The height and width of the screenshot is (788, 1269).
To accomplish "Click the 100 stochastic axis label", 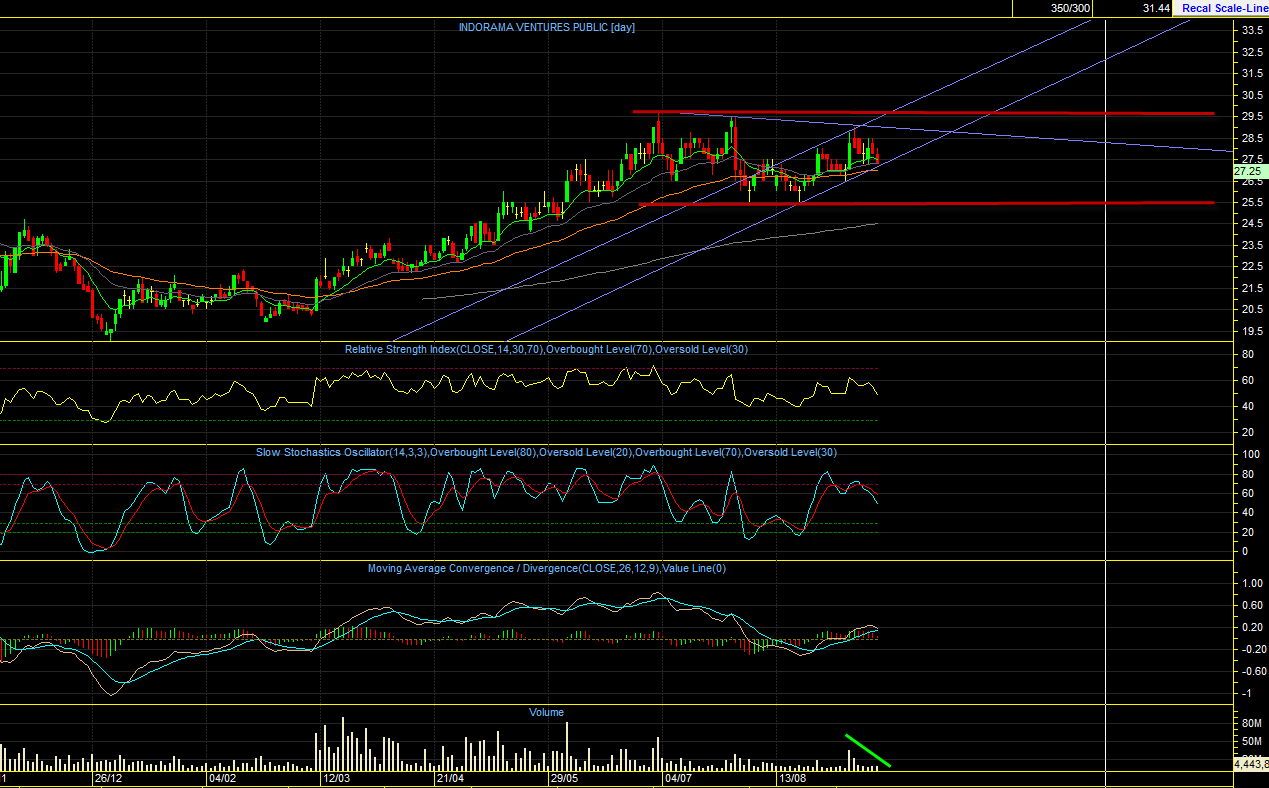I will (x=1249, y=454).
